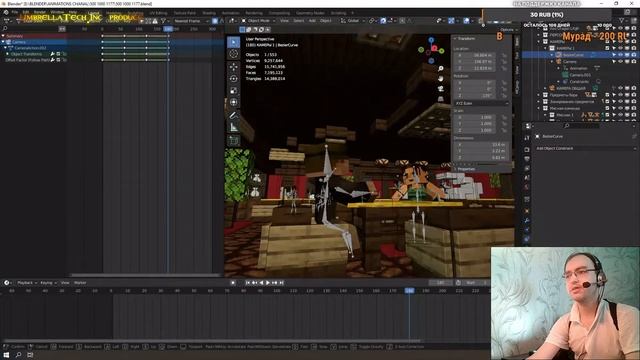Collapse the Summary channel in dope sheet
Viewport: 640px width, 360px height.
point(3,36)
